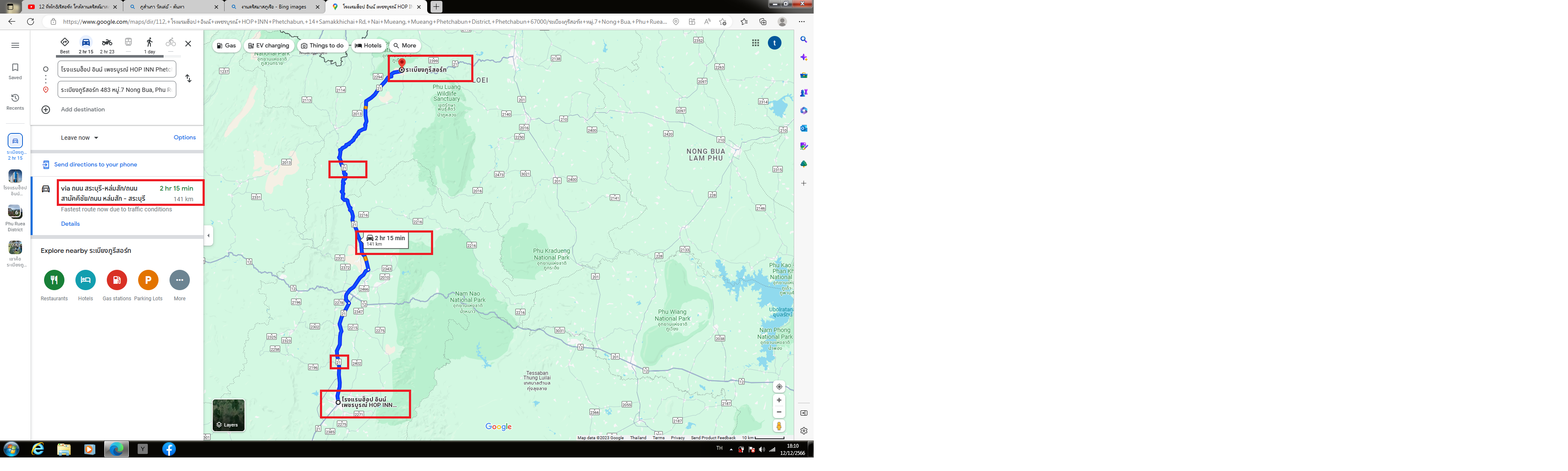Collapse the side panel

pyautogui.click(x=208, y=235)
